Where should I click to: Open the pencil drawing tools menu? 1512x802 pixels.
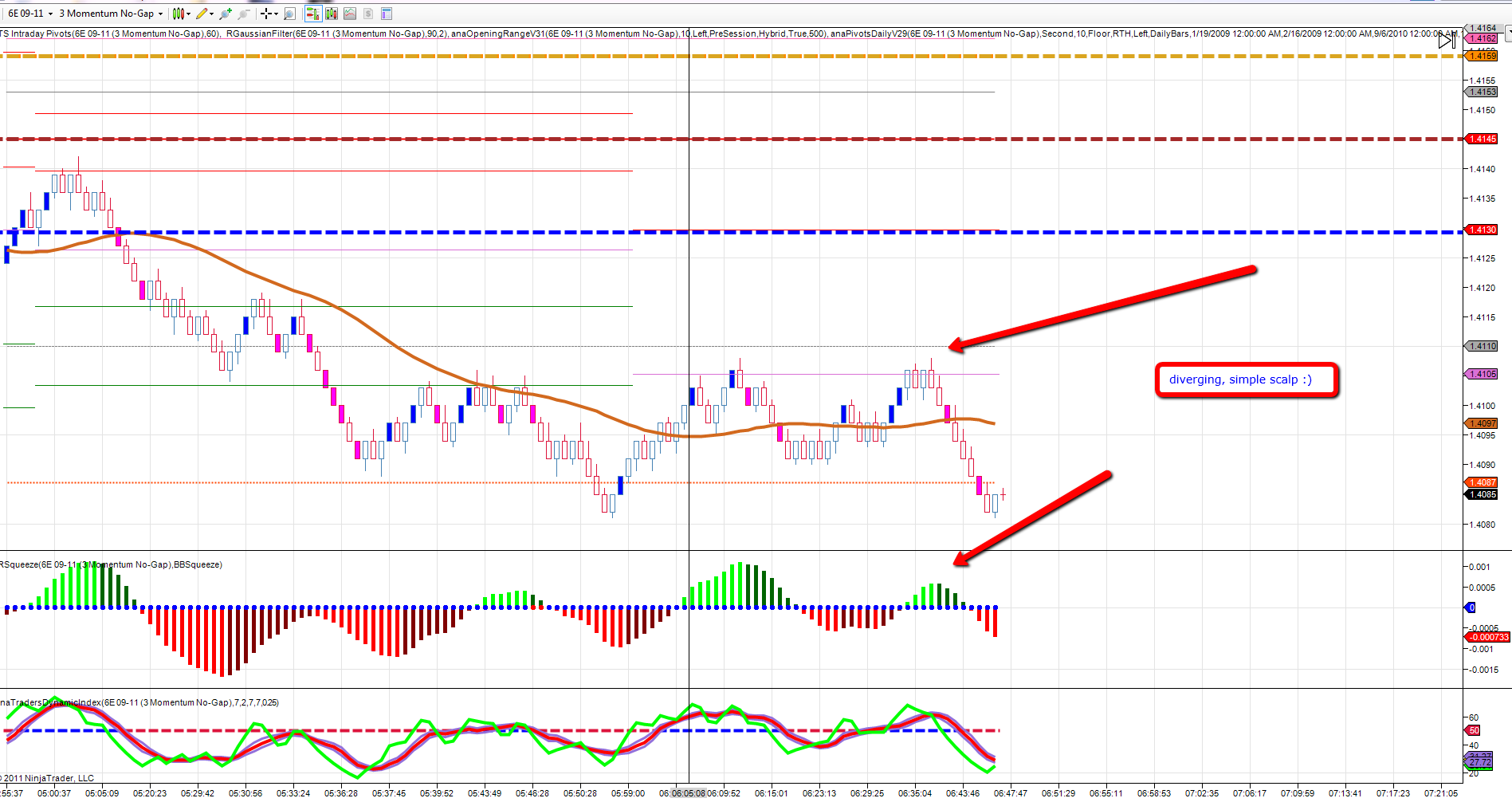(x=205, y=14)
